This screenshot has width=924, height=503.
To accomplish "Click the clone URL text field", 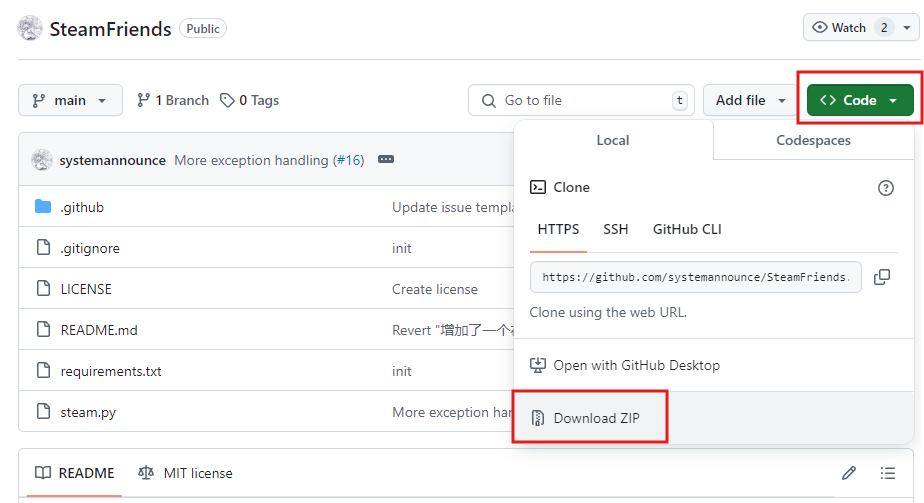I will pyautogui.click(x=695, y=277).
